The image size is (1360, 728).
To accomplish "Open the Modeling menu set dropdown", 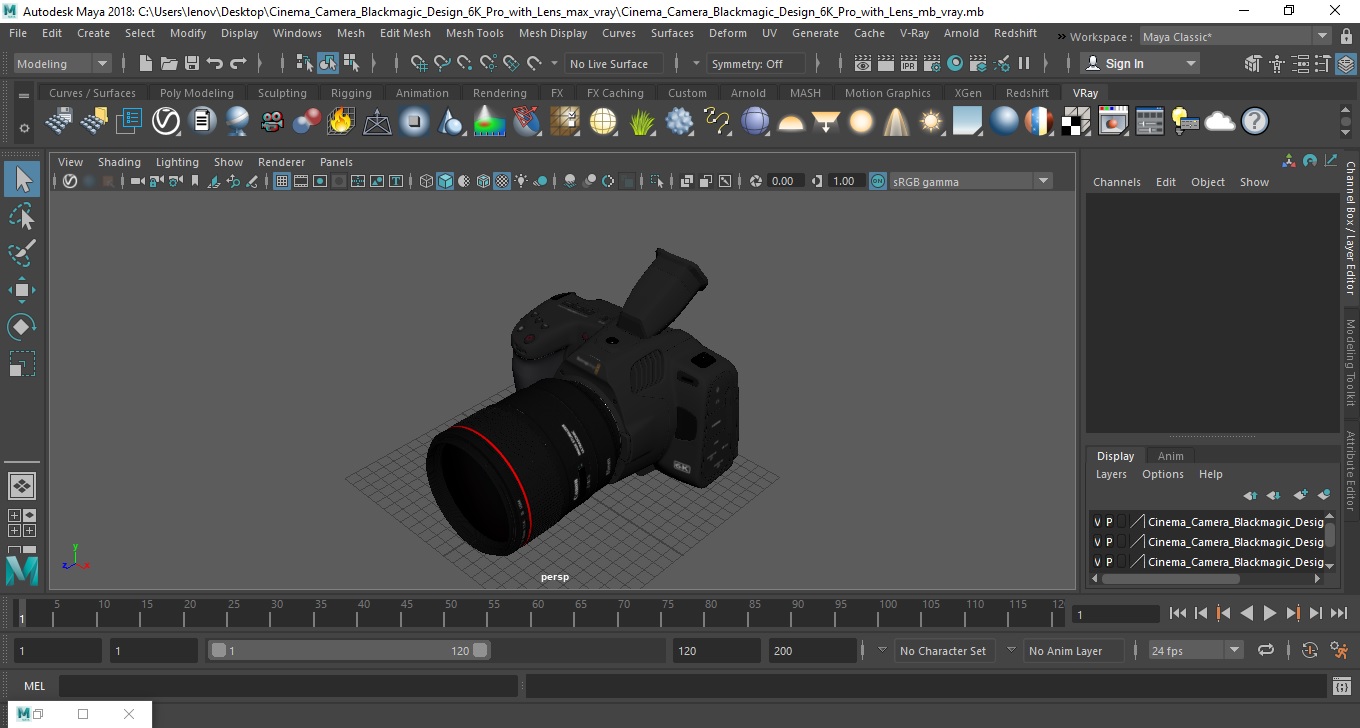I will (62, 63).
